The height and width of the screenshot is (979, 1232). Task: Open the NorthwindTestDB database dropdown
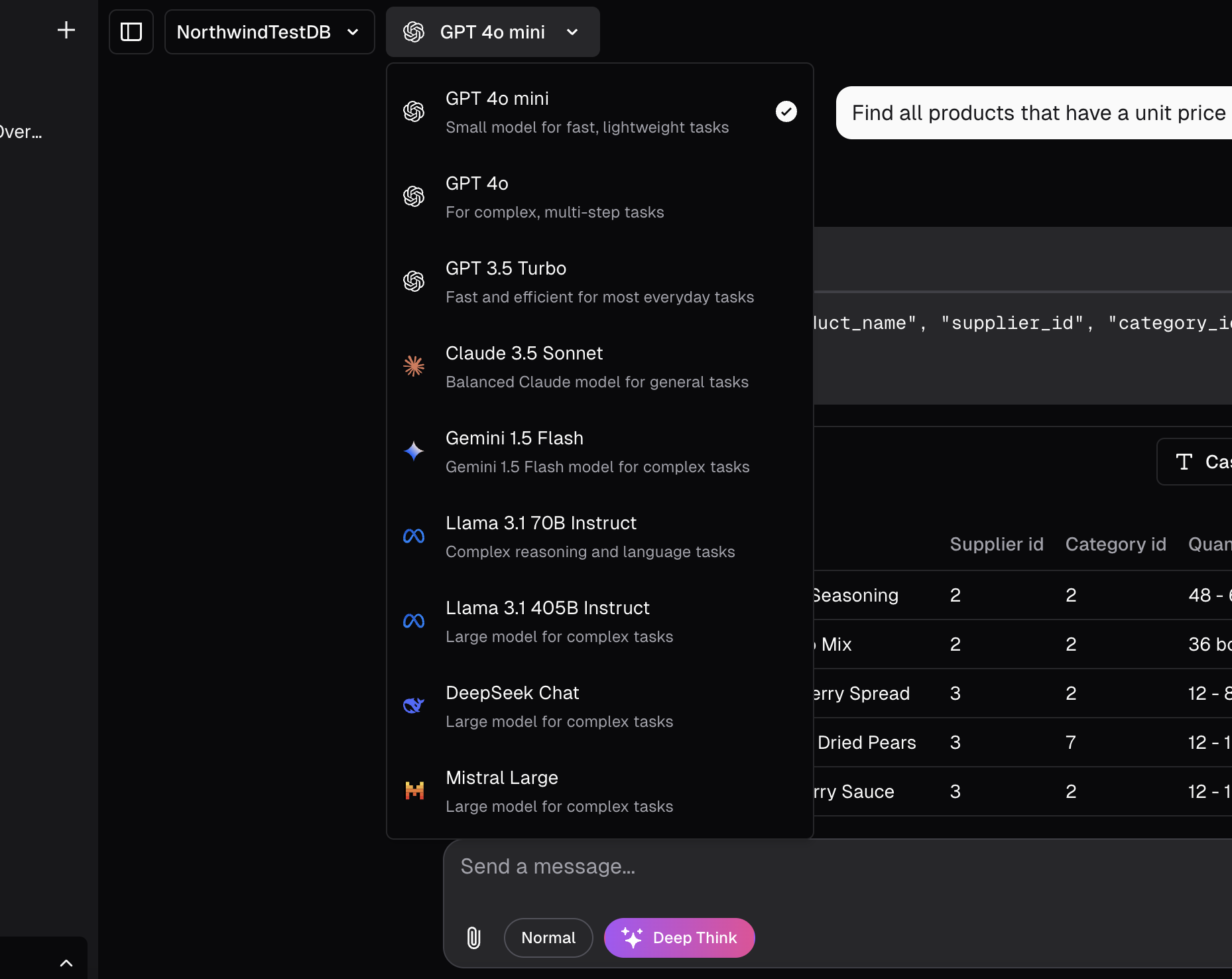click(x=269, y=32)
